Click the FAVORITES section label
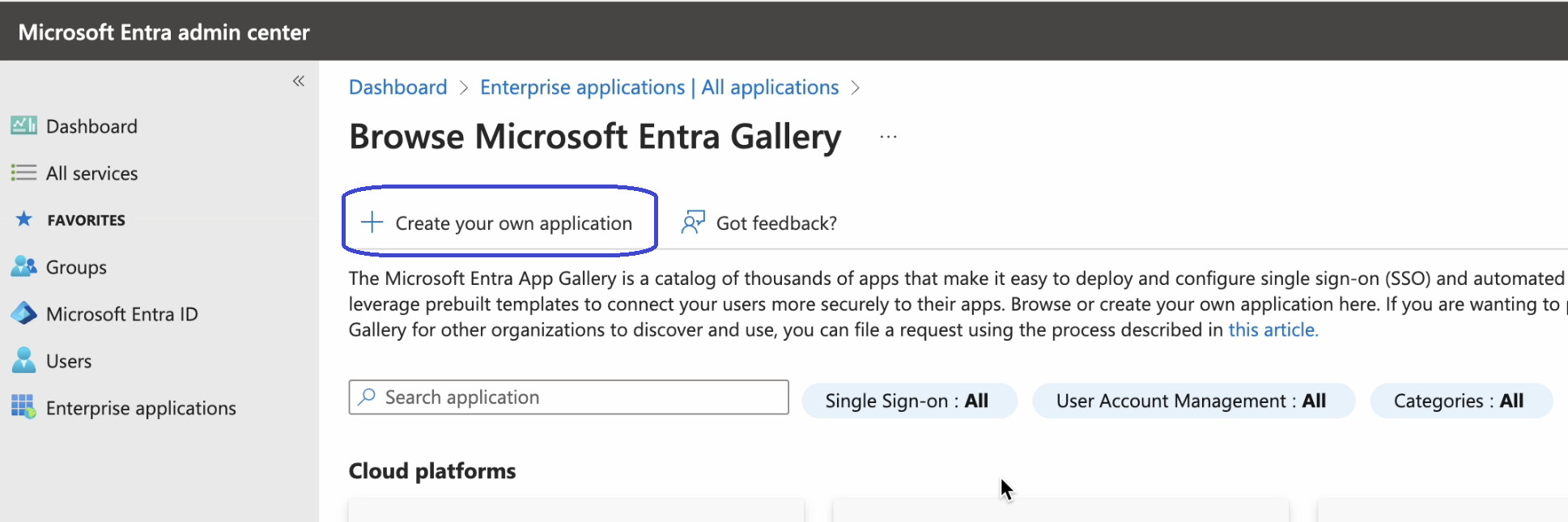This screenshot has width=1568, height=522. pyautogui.click(x=86, y=220)
